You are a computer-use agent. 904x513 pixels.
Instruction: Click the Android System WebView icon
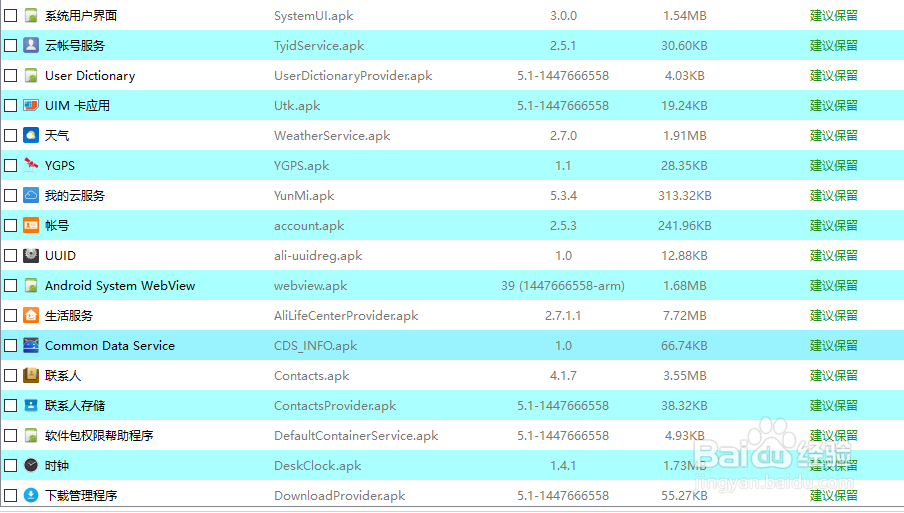[31, 285]
